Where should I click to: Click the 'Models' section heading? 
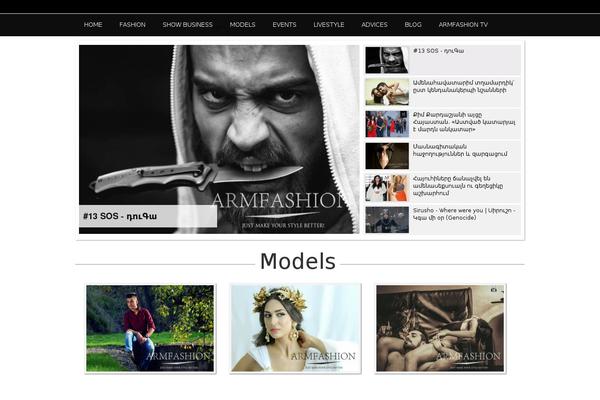(298, 262)
